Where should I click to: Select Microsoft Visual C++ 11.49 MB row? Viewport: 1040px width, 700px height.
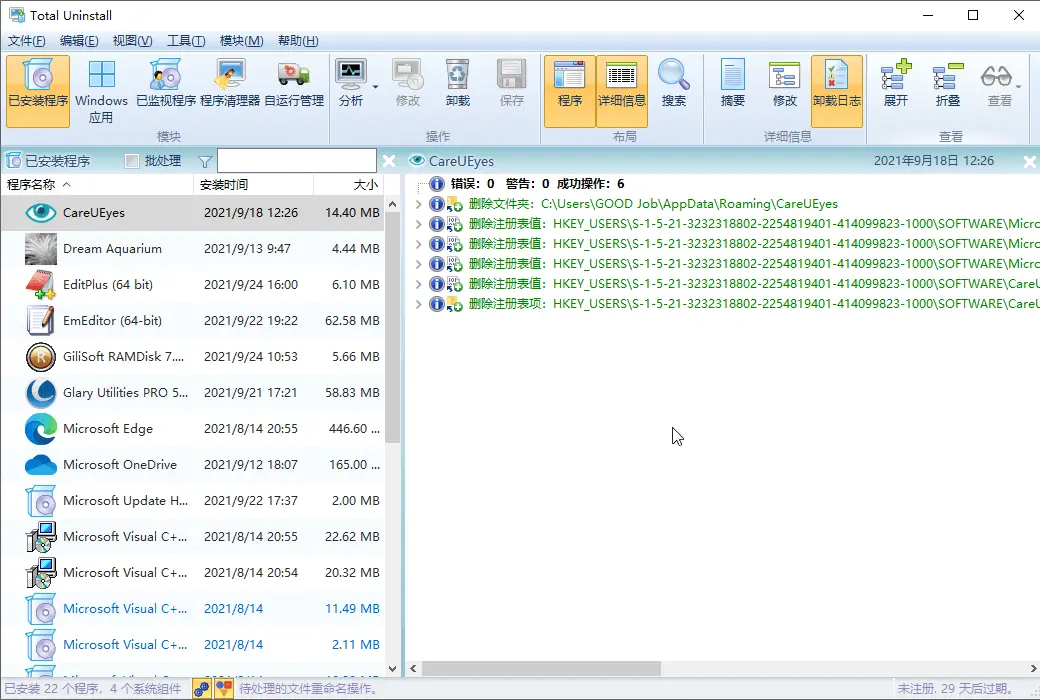click(x=192, y=608)
